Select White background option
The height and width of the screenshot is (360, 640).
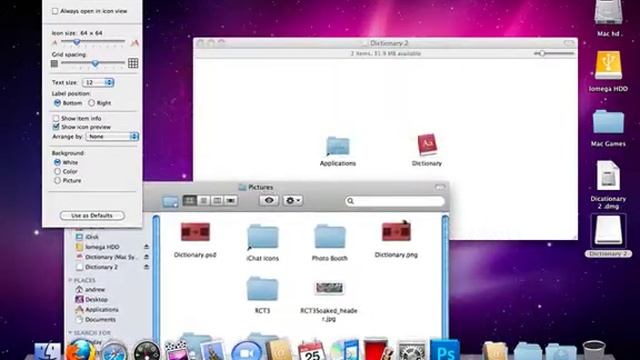(58, 162)
